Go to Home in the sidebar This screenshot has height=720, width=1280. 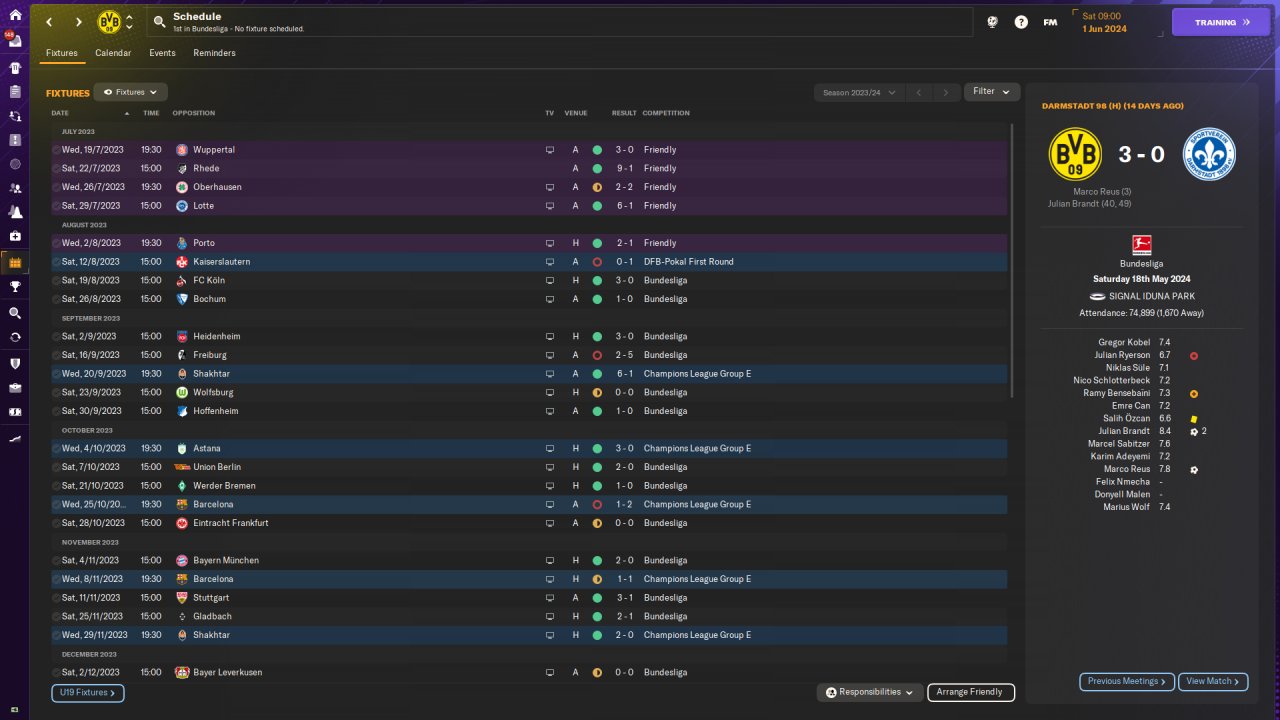[14, 14]
